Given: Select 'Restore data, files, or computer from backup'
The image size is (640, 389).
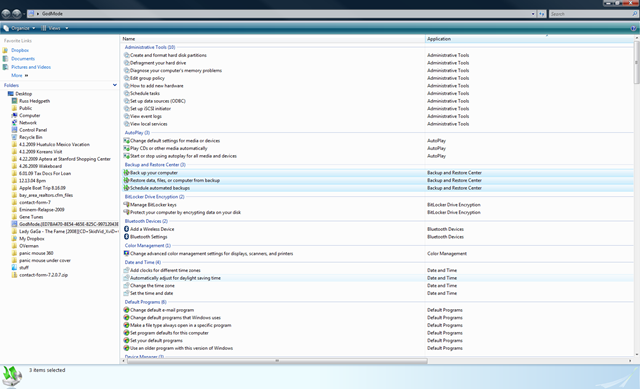Looking at the screenshot, I should tap(175, 180).
